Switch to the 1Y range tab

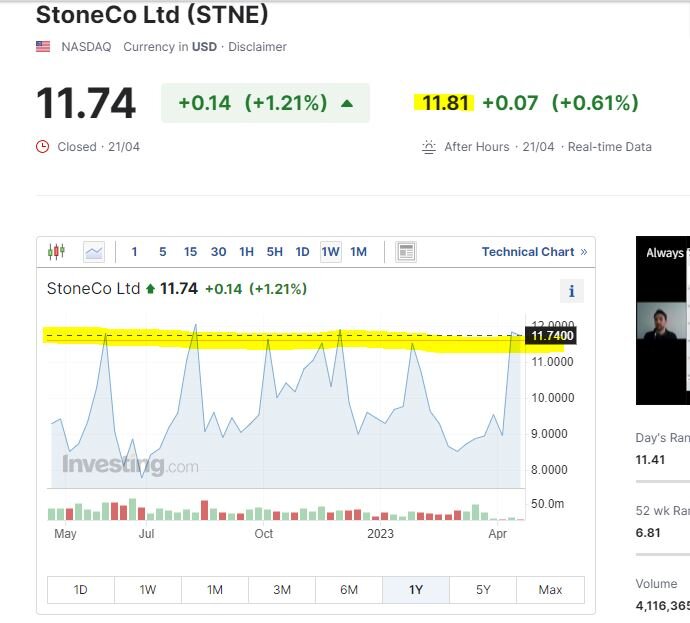[x=416, y=590]
